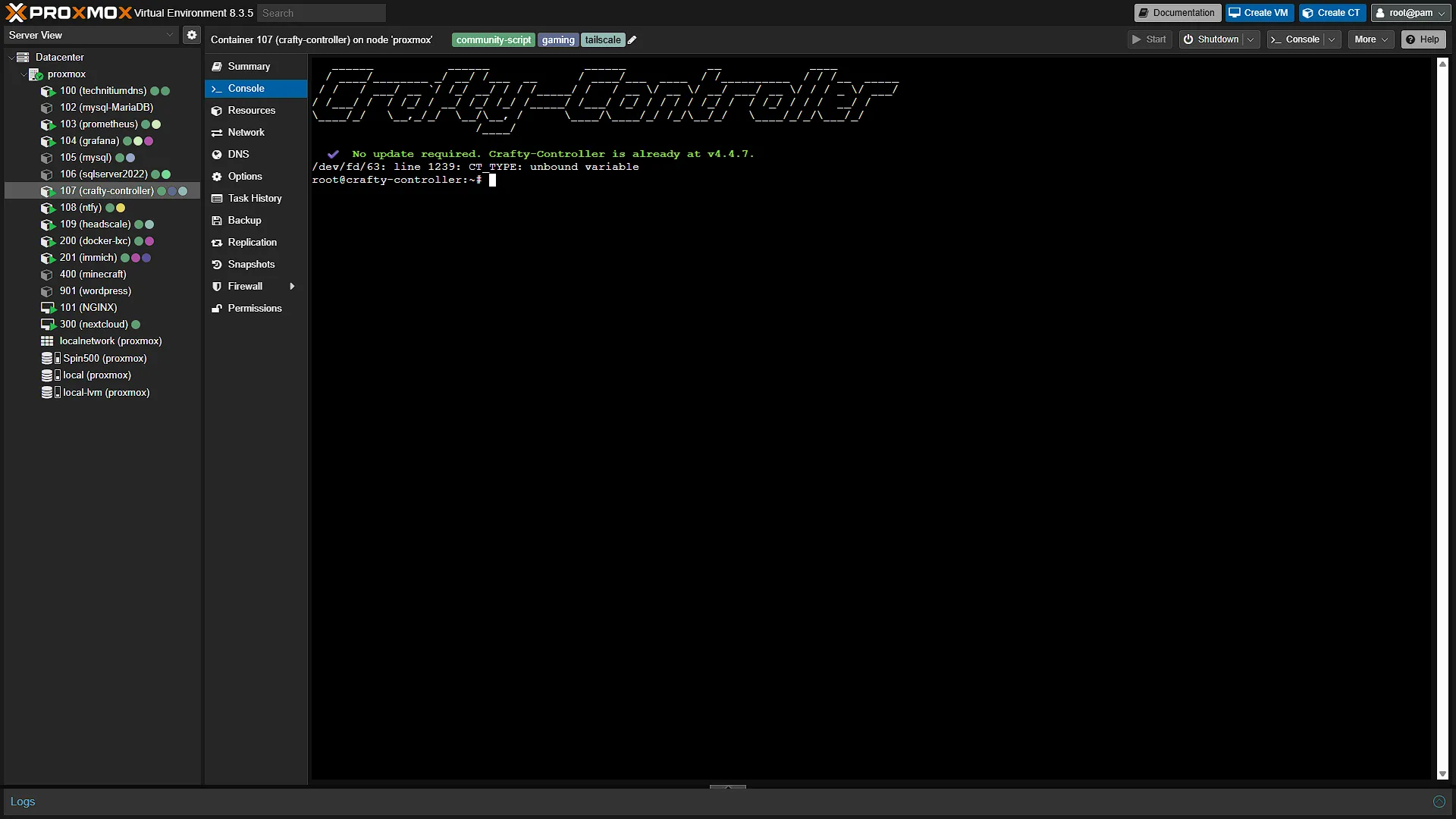Open the Resources section

click(256, 111)
